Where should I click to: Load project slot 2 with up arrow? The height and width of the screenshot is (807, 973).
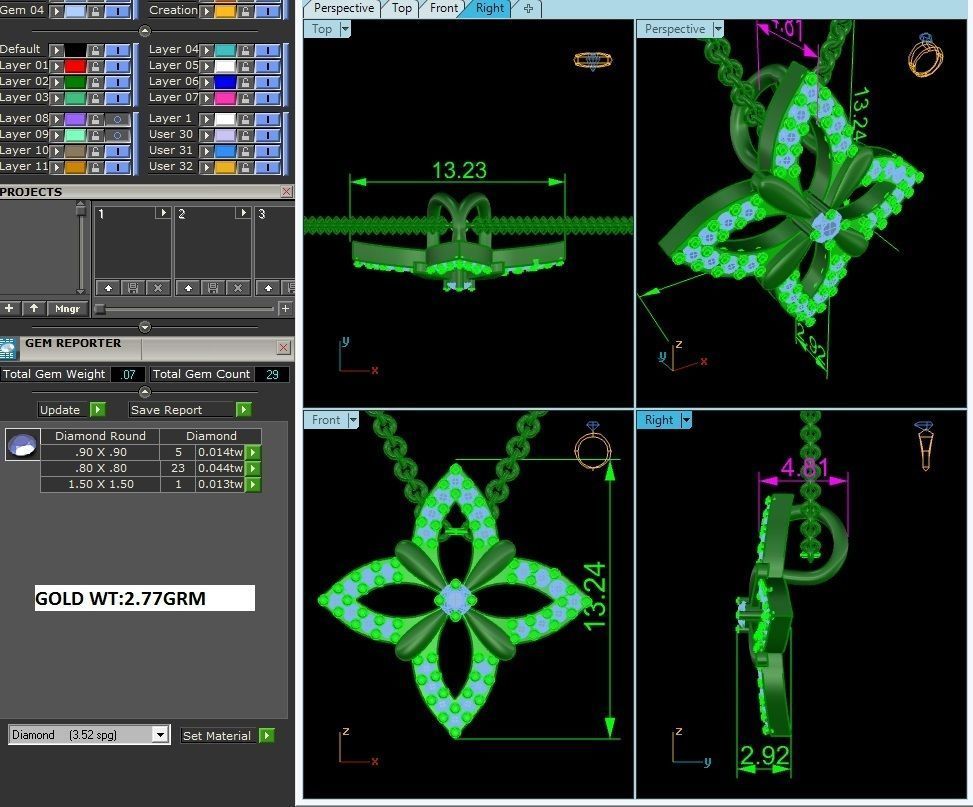click(x=189, y=288)
